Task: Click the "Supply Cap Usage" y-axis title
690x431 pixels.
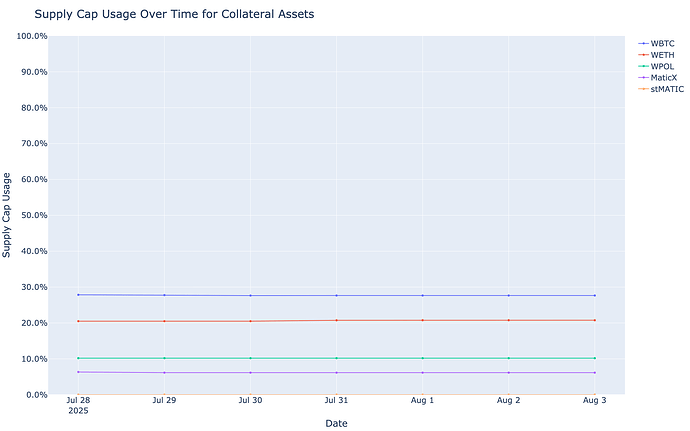Action: (x=8, y=215)
